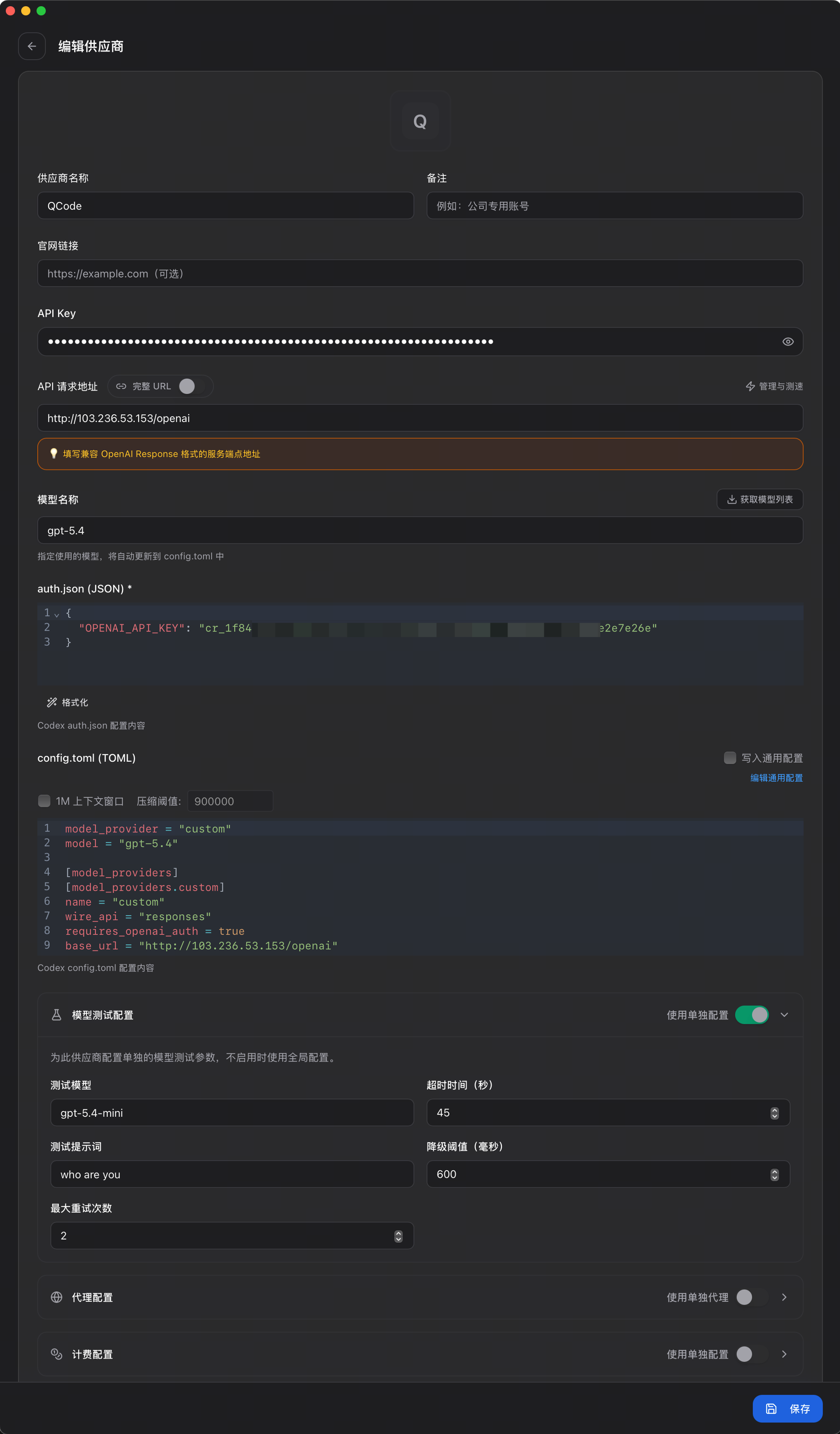This screenshot has width=840, height=1434.
Task: Click the coins icon beside 计费配置
Action: pyautogui.click(x=56, y=1354)
